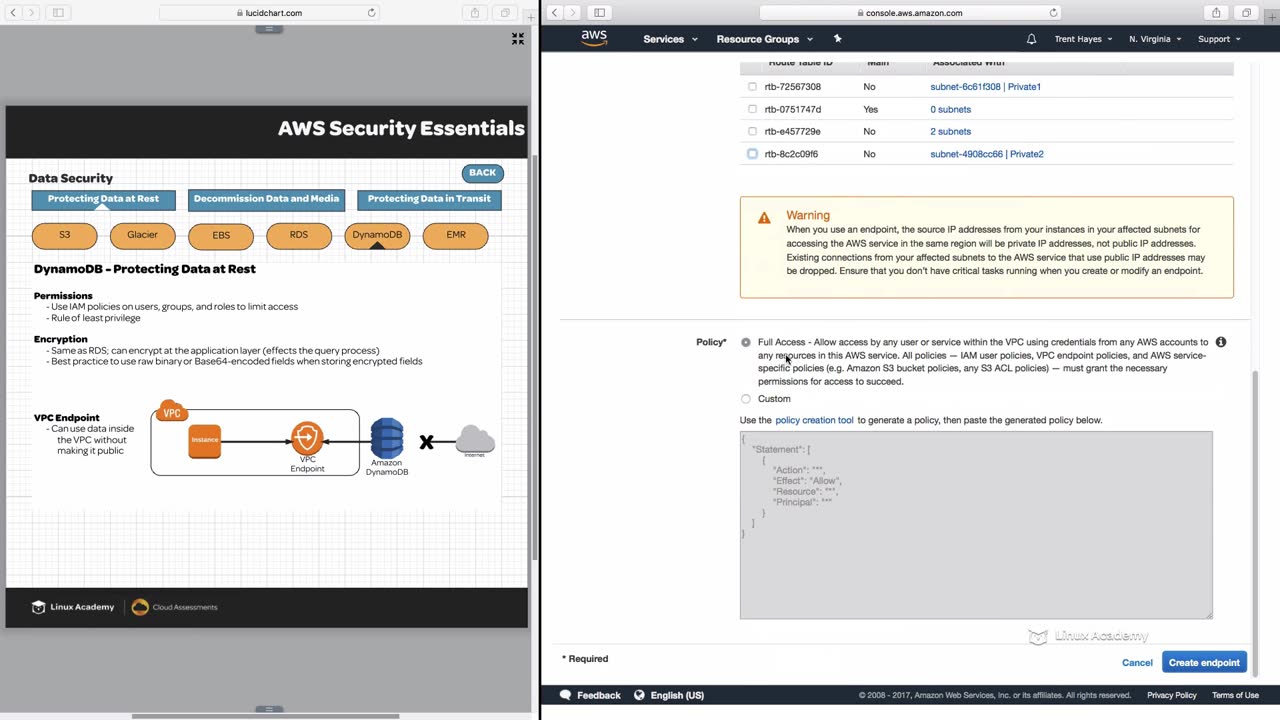Viewport: 1280px width, 720px height.
Task: Select the Glacier service pill
Action: [x=142, y=235]
